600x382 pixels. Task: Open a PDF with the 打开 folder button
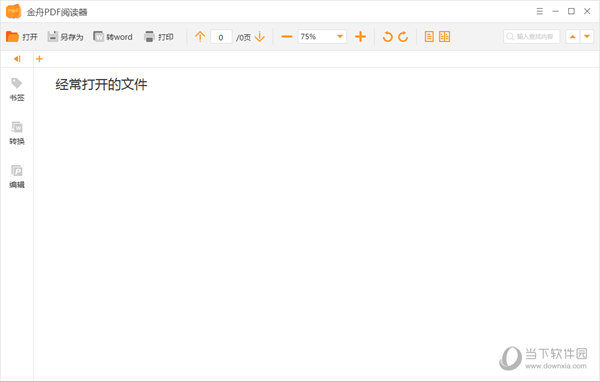tap(21, 37)
